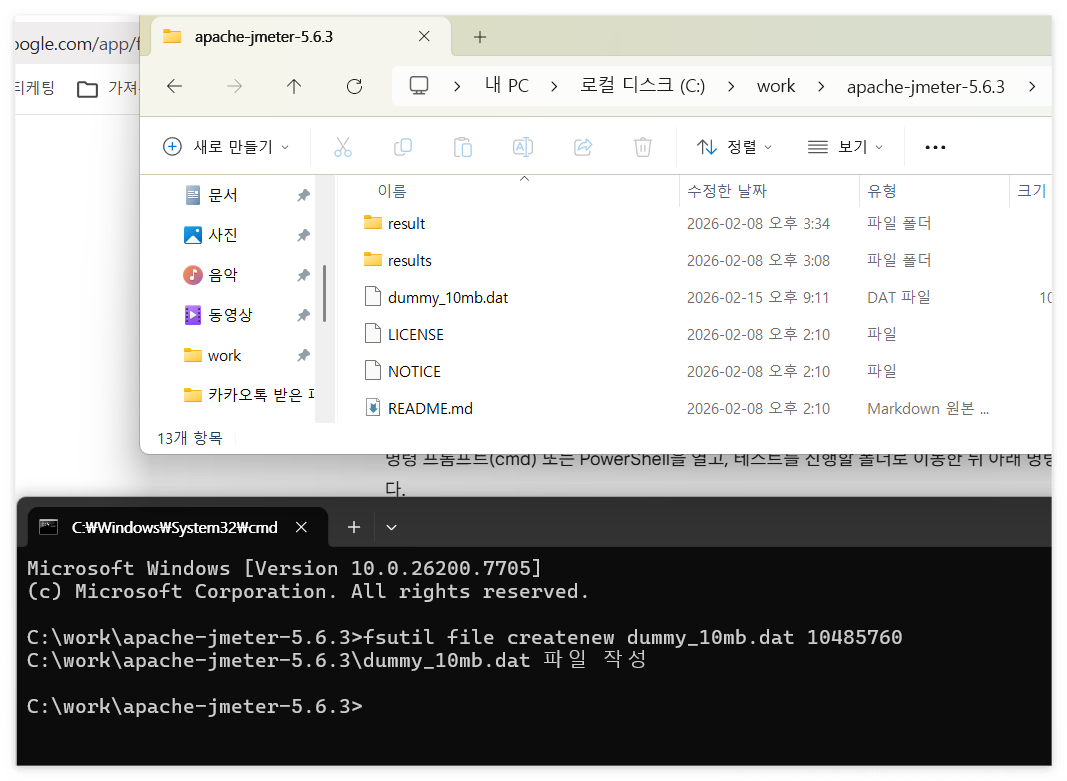Select the dummy_10mb.dat file
Image resolution: width=1067 pixels, height=781 pixels.
click(448, 297)
